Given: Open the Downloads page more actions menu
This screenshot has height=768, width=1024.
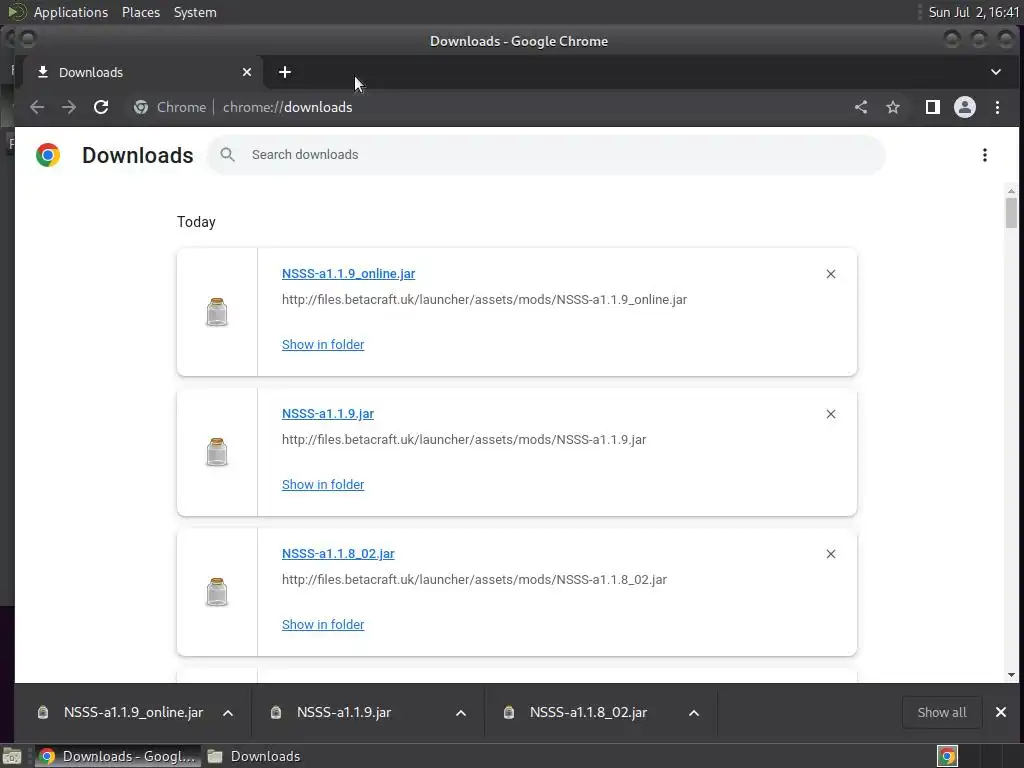Looking at the screenshot, I should pyautogui.click(x=985, y=155).
